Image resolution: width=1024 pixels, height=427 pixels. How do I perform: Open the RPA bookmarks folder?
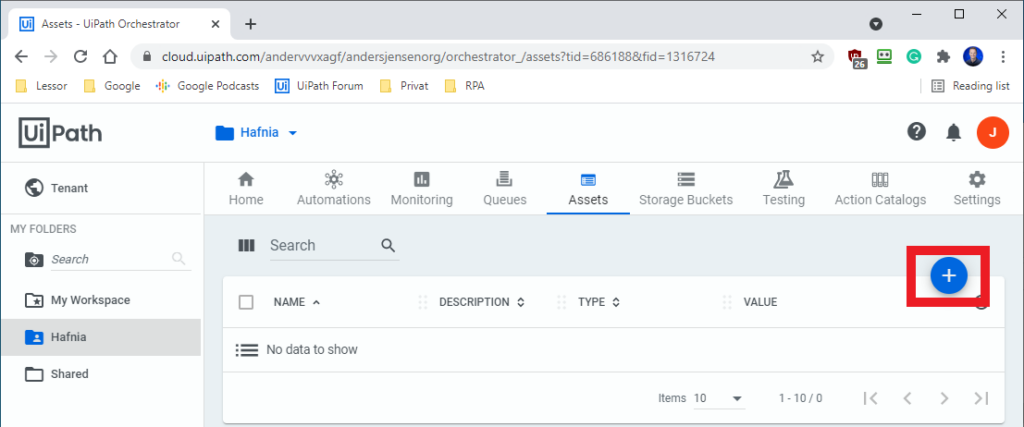click(x=464, y=86)
